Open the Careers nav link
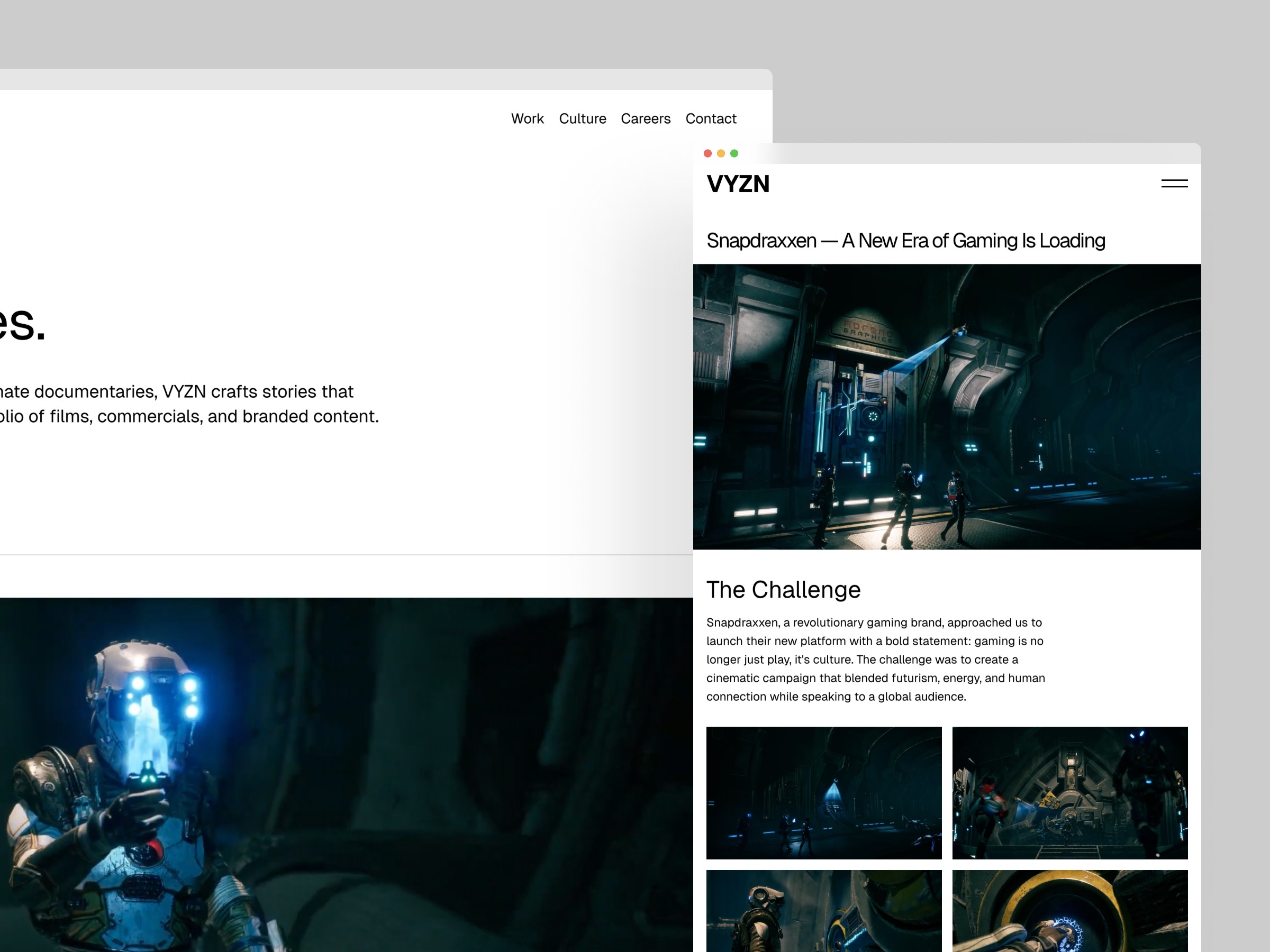Image resolution: width=1270 pixels, height=952 pixels. click(646, 119)
